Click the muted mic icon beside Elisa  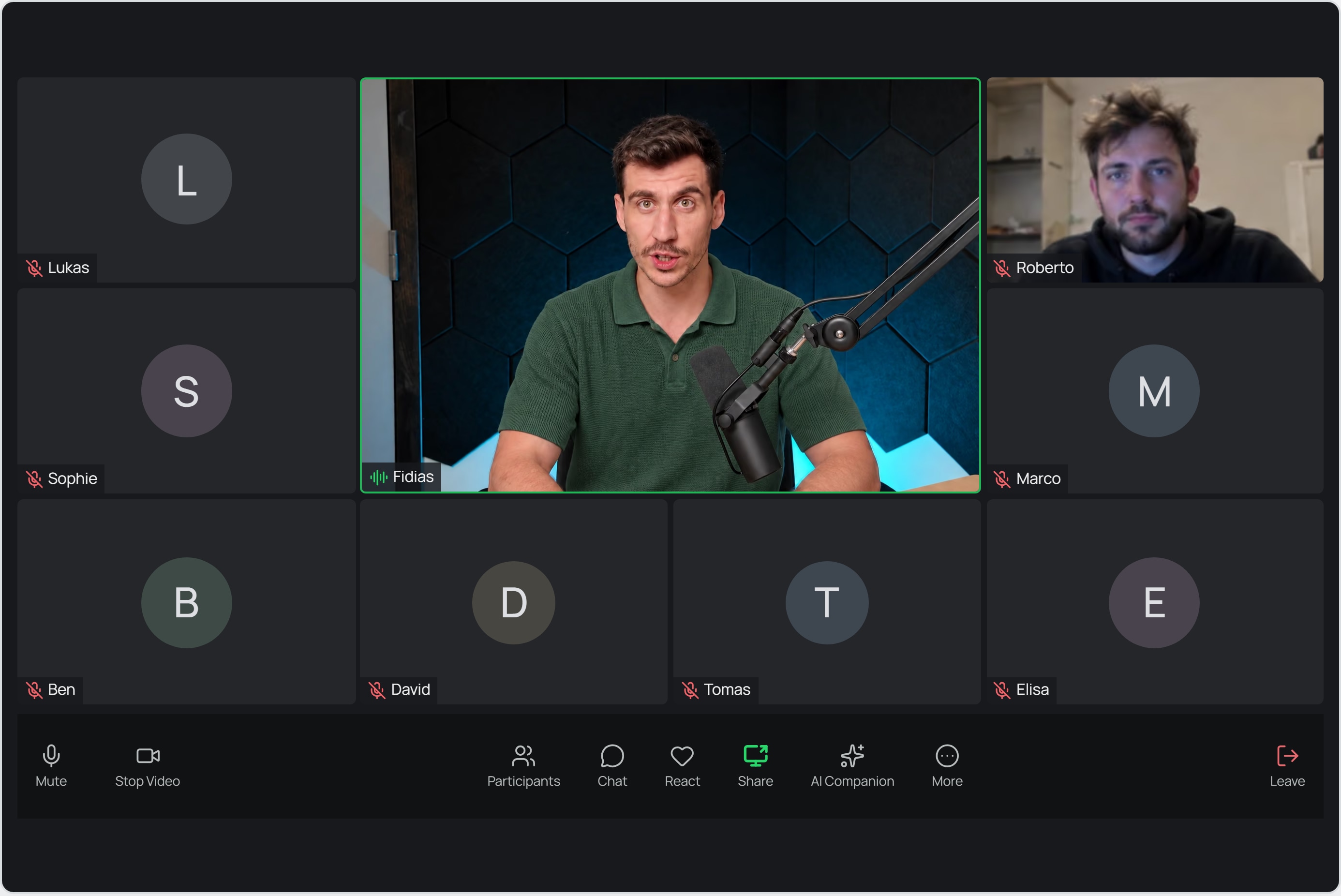(1001, 690)
